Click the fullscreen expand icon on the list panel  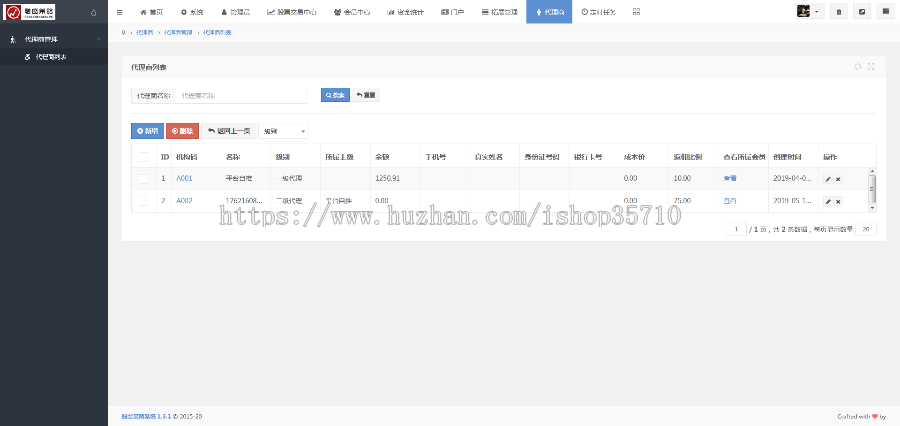point(871,67)
